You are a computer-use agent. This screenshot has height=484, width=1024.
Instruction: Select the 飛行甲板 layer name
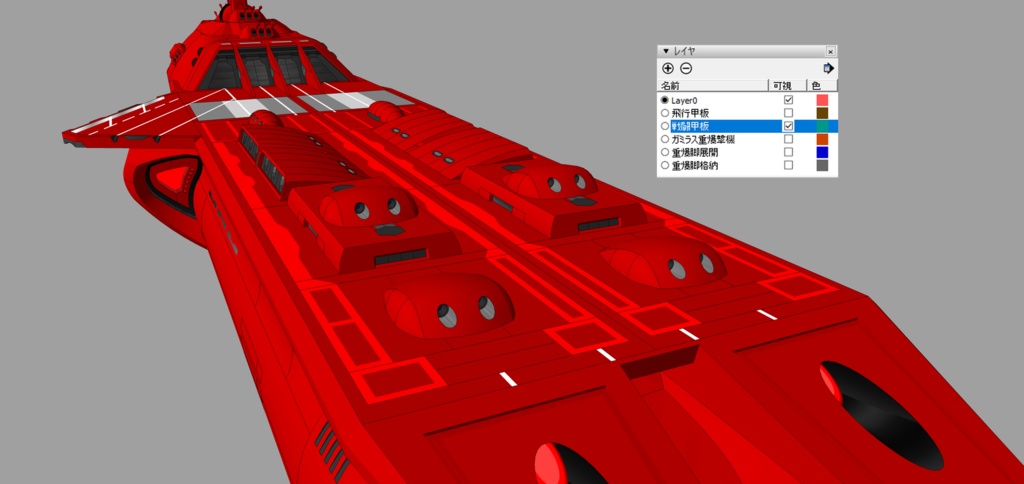tap(690, 113)
